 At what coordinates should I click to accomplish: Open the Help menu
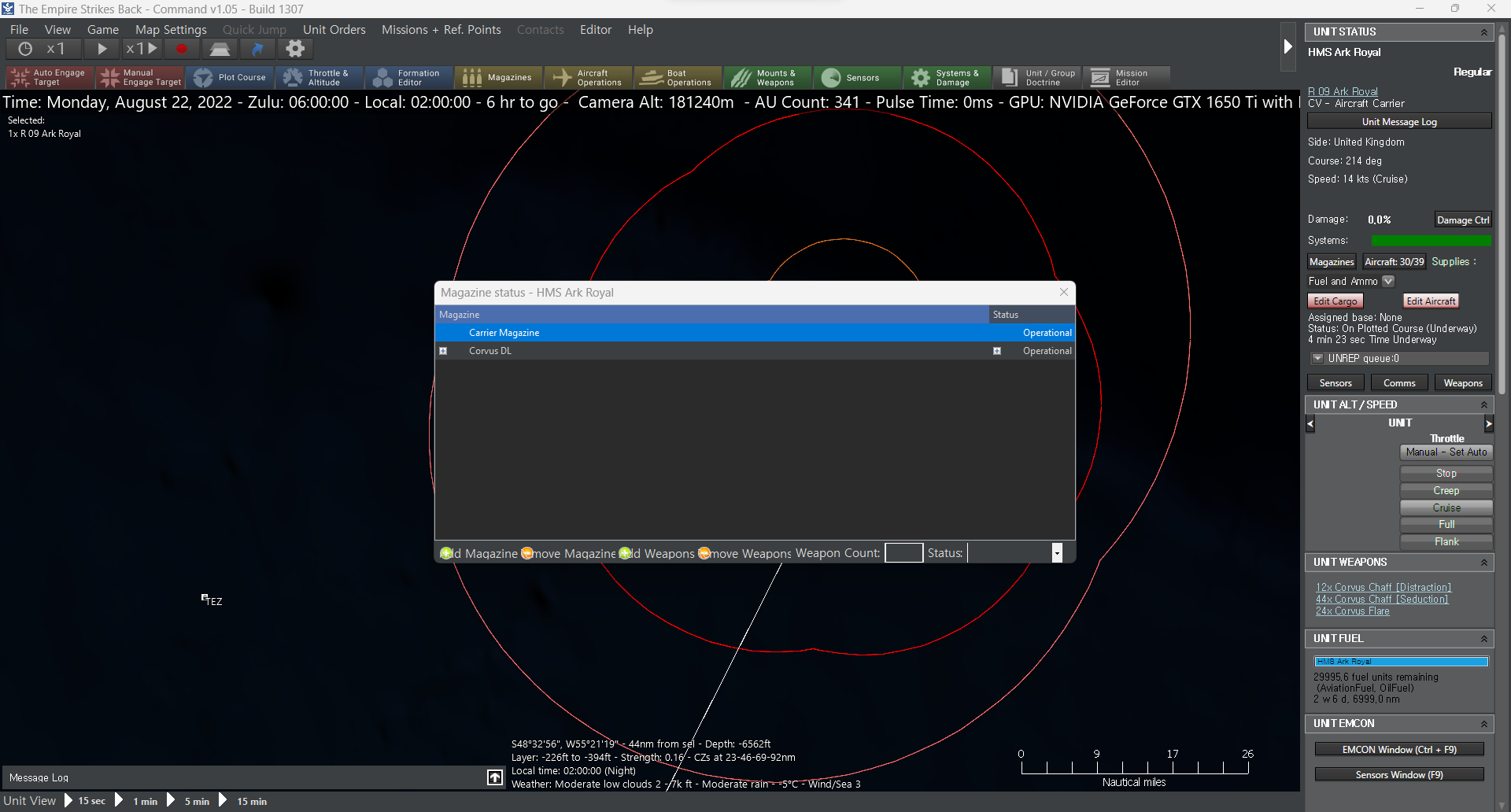(x=641, y=30)
